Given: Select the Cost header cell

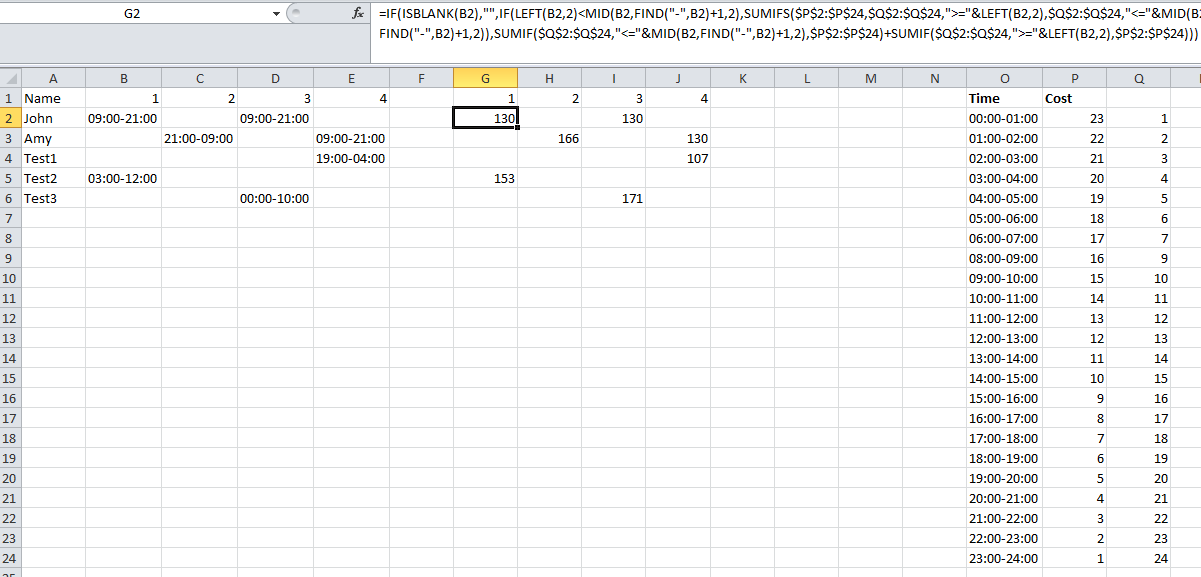Looking at the screenshot, I should [1074, 98].
